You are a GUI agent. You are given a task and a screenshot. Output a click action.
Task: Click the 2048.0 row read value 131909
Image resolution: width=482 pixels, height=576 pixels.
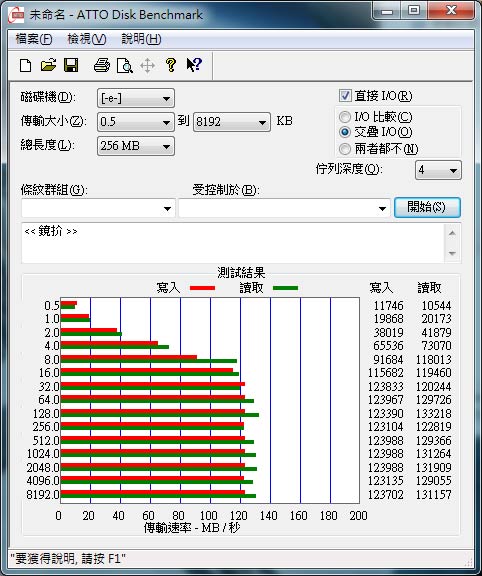tap(434, 468)
